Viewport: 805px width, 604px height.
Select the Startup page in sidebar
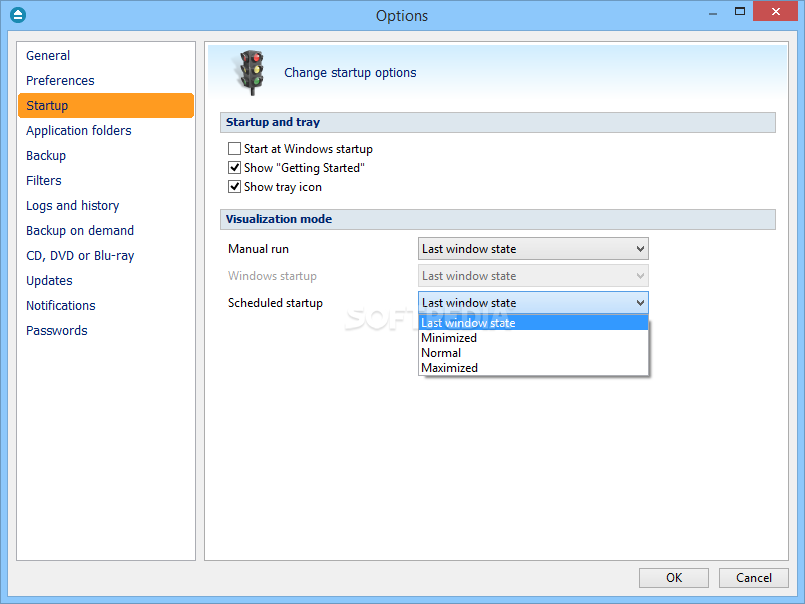(106, 105)
